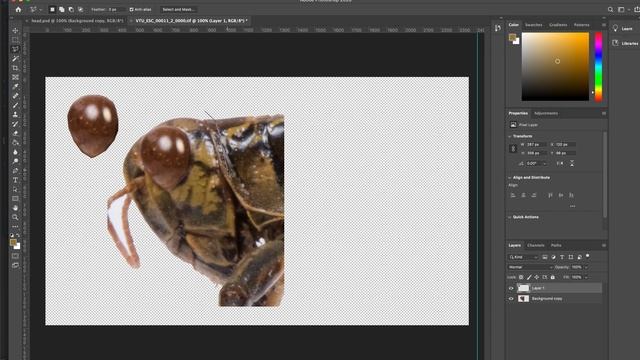Open tool preset picker dropdown arrow
The image size is (640, 360).
41,9
